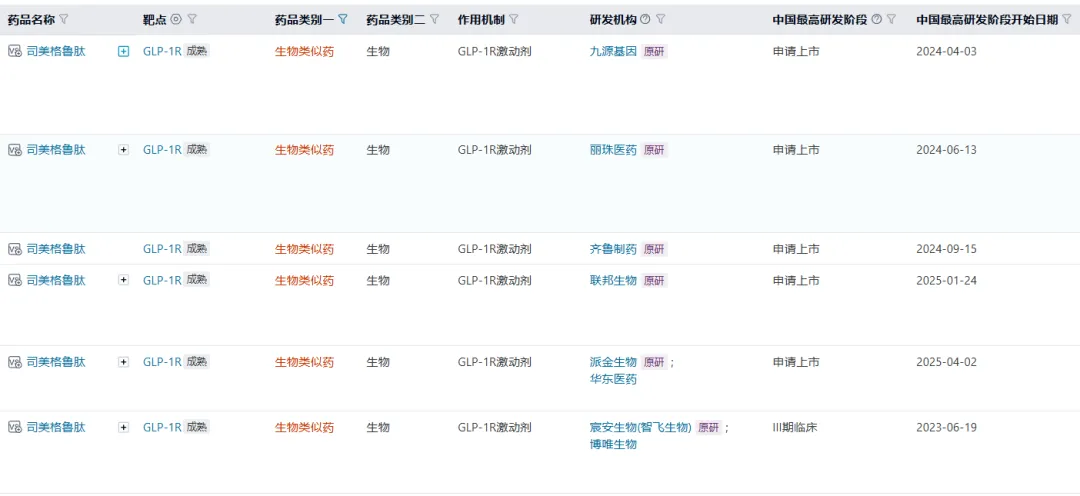Expand the 联邦生物 row with plus icon

click(x=124, y=280)
